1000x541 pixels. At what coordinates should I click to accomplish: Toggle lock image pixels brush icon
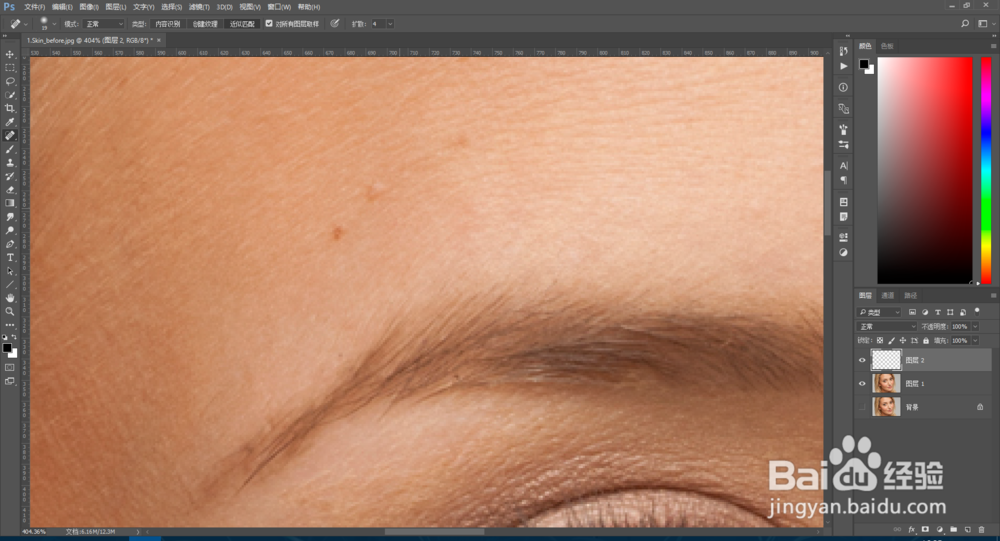(x=892, y=341)
